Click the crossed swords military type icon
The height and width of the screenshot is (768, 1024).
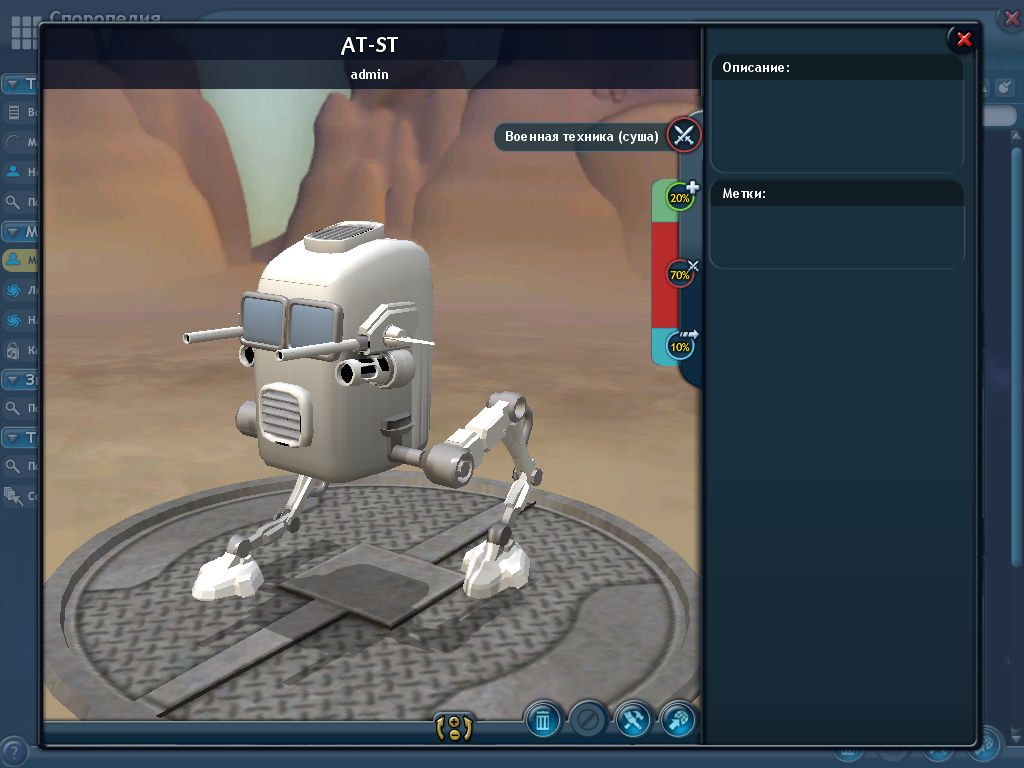pyautogui.click(x=684, y=136)
